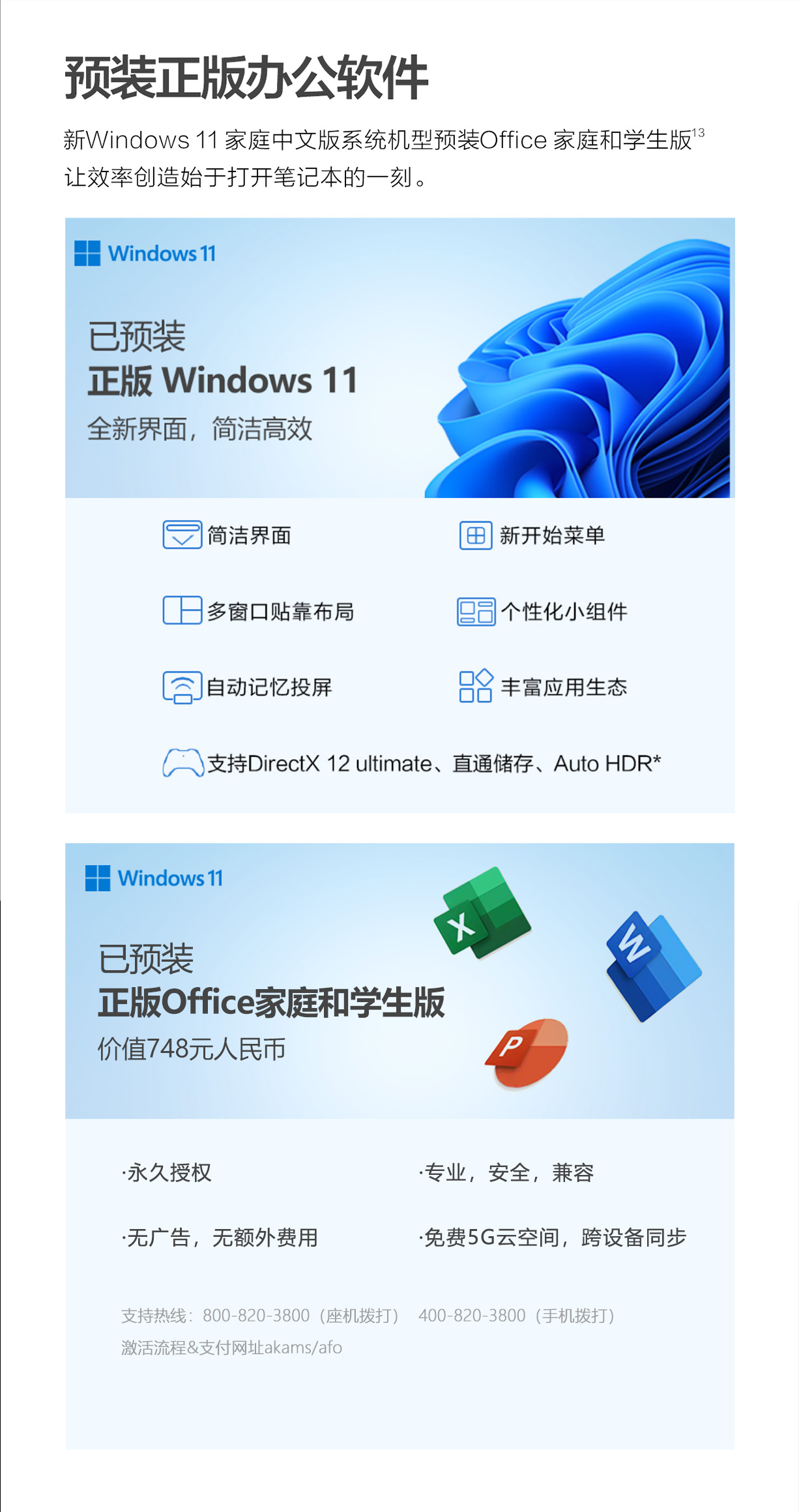The width and height of the screenshot is (799, 1512).
Task: Click the PowerPoint app icon
Action: tap(527, 1052)
